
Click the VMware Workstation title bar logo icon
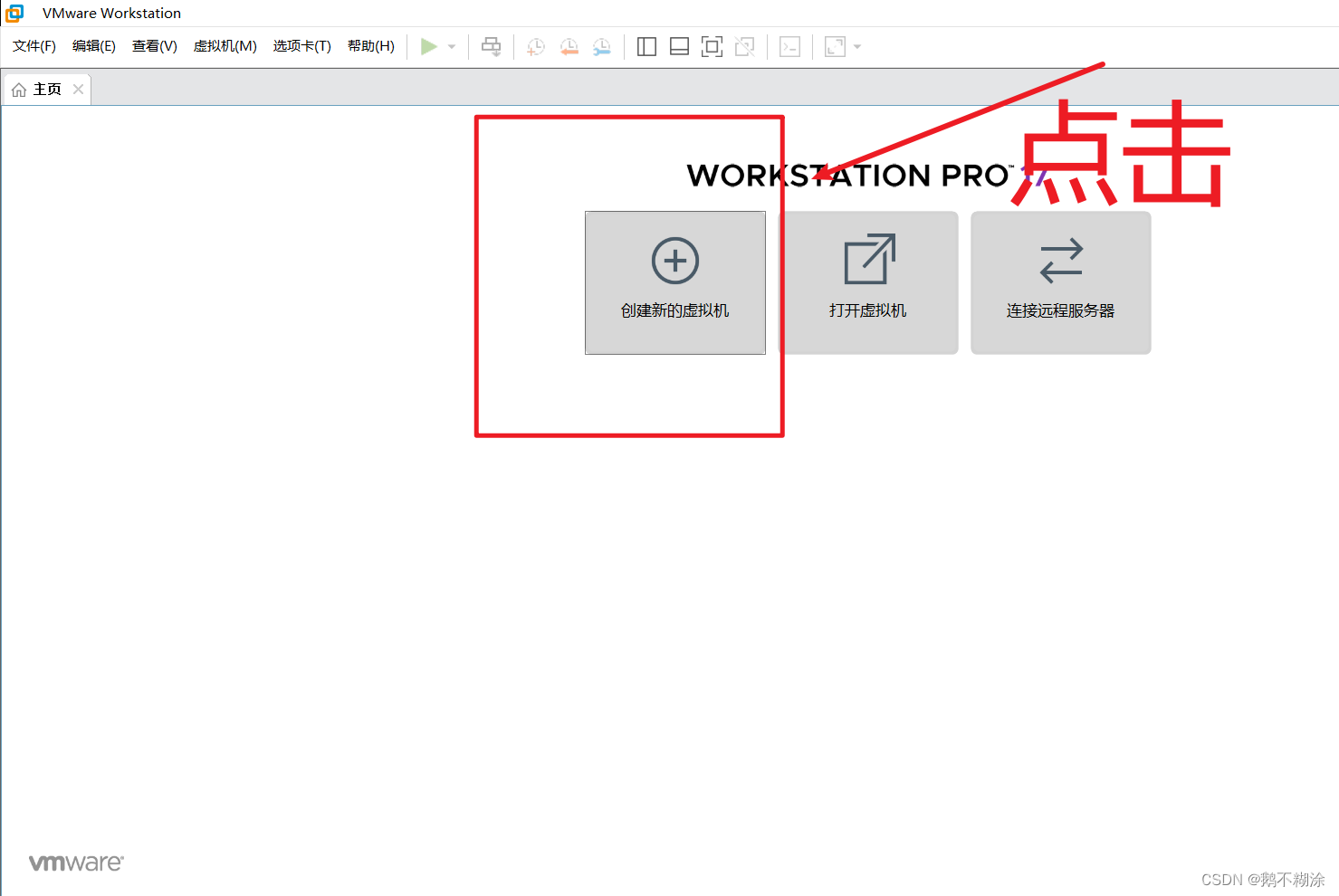click(x=14, y=13)
